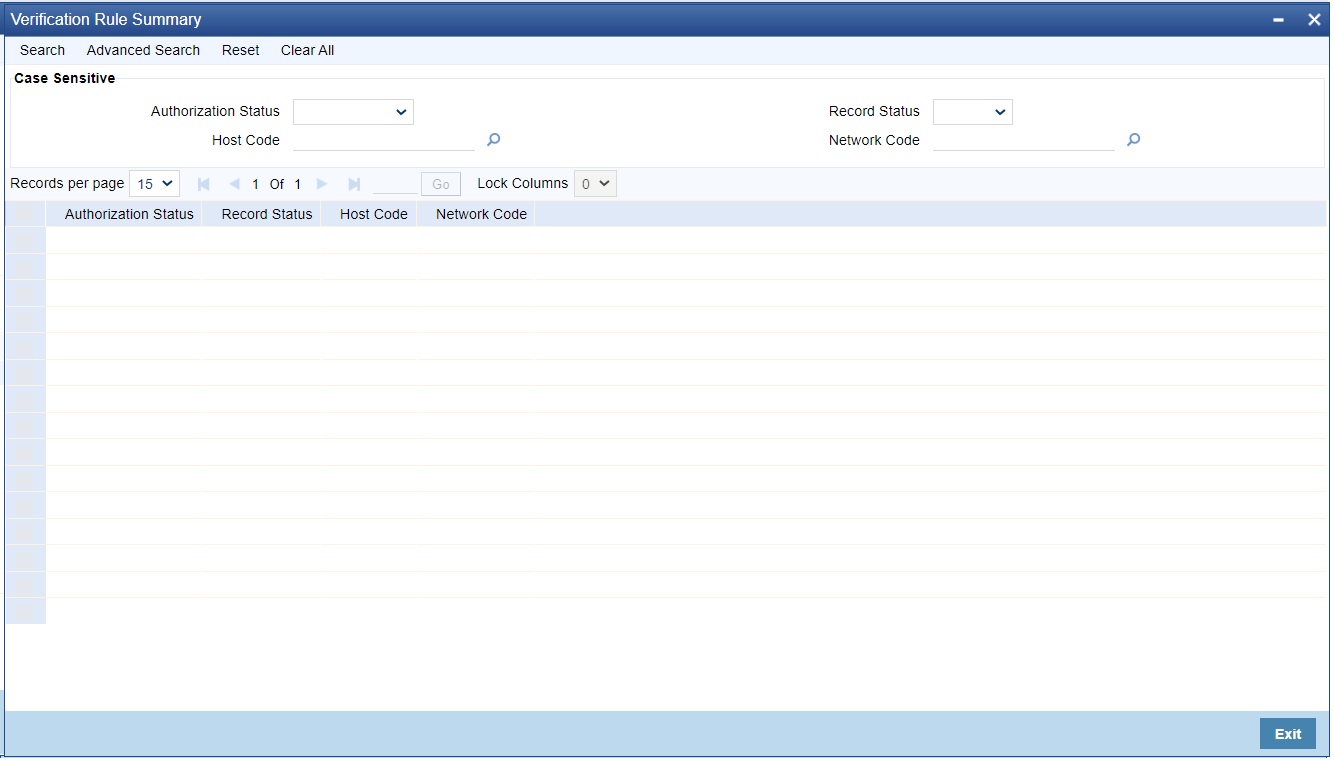Go to previous page of records
Screen dimensions: 1334x761
pos(234,184)
